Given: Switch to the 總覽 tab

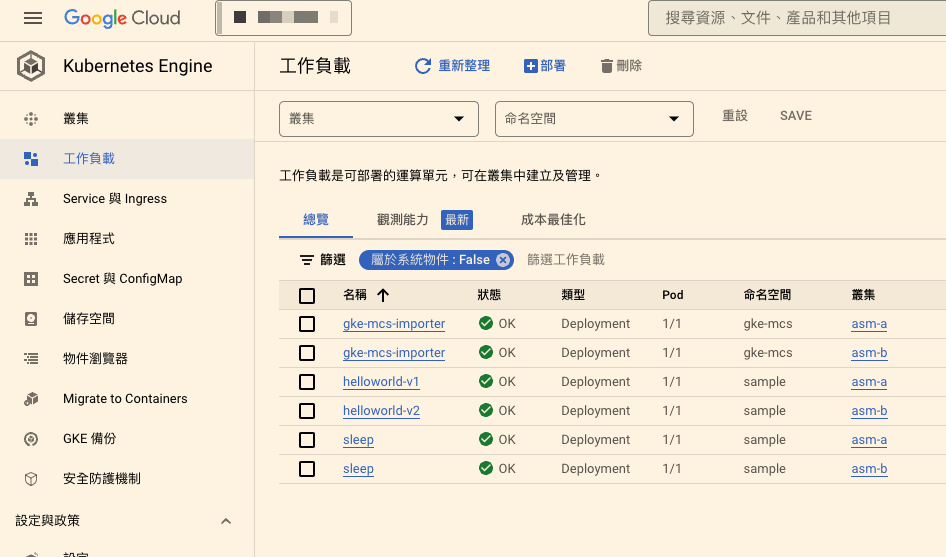Looking at the screenshot, I should click(x=316, y=220).
